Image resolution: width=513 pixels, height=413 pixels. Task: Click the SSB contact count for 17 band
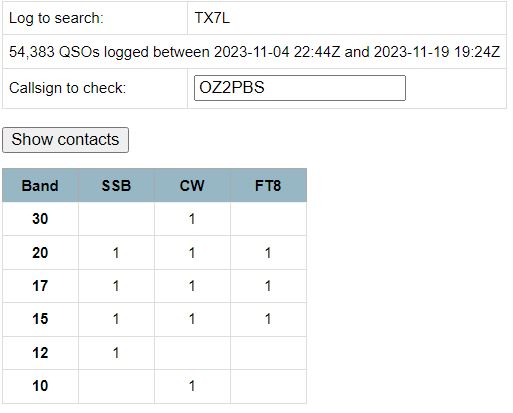coord(116,286)
